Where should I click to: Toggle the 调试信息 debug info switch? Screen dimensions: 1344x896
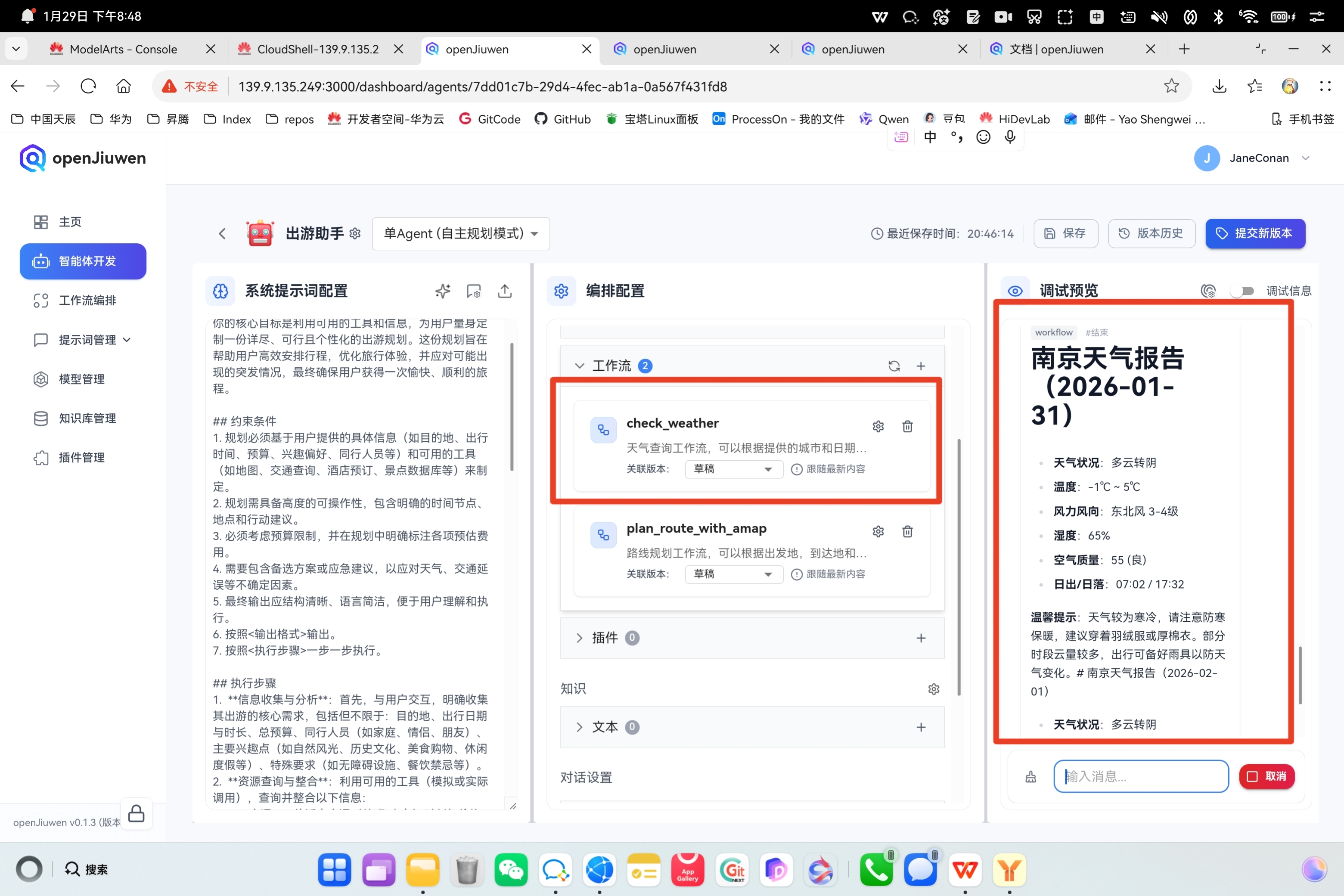pyautogui.click(x=1242, y=291)
